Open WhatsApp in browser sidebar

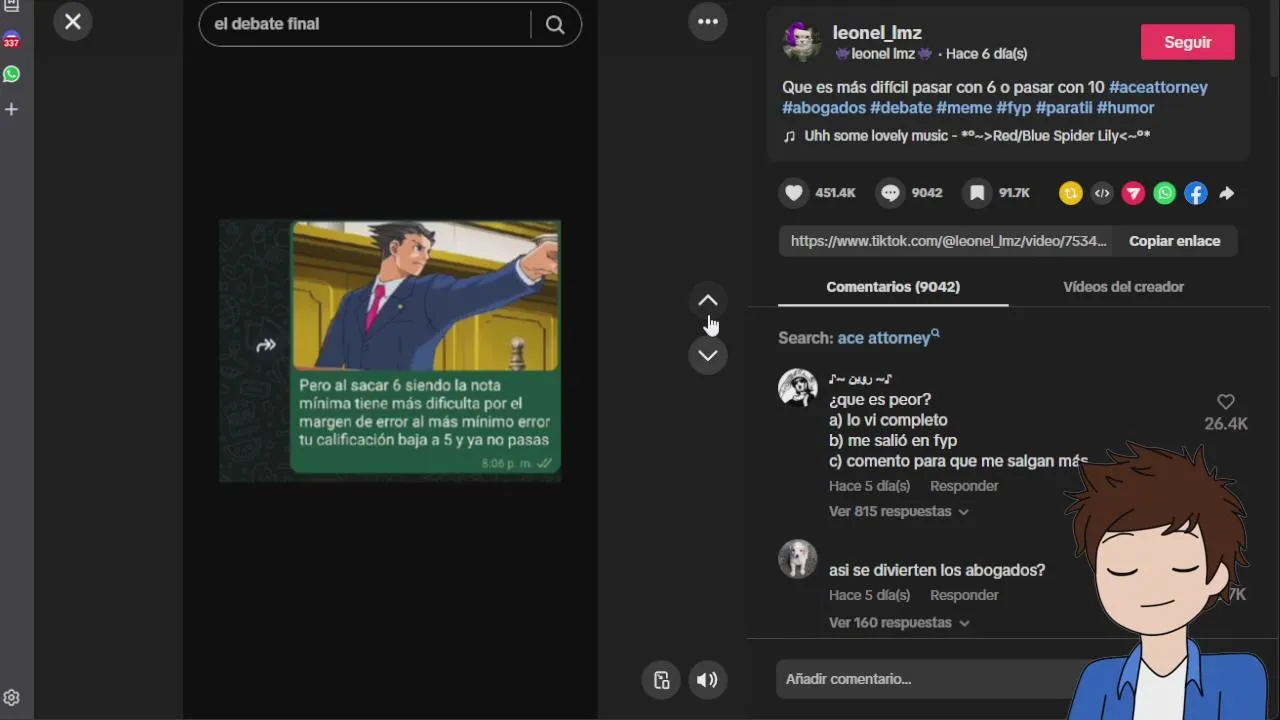pos(12,74)
